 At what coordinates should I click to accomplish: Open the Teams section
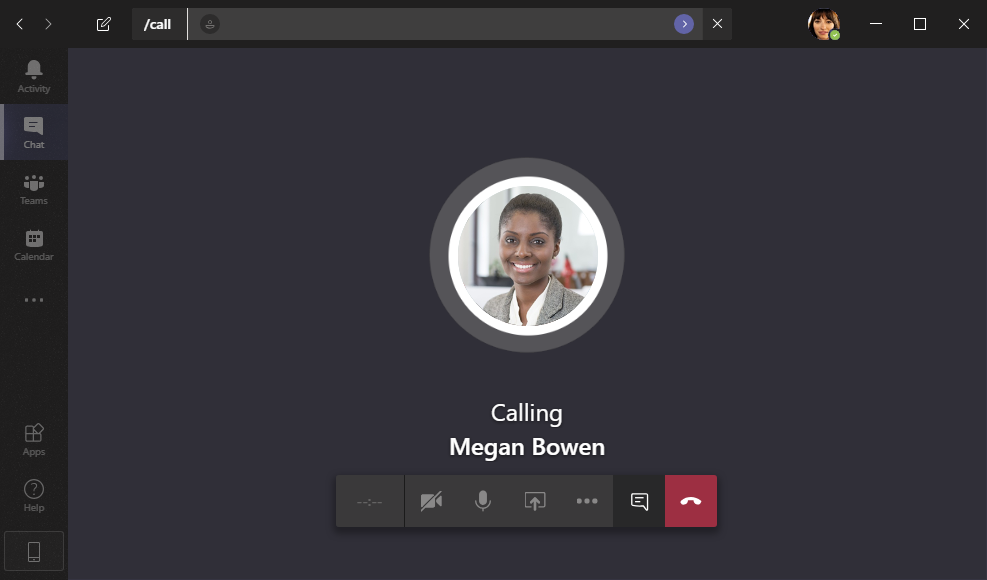click(34, 189)
